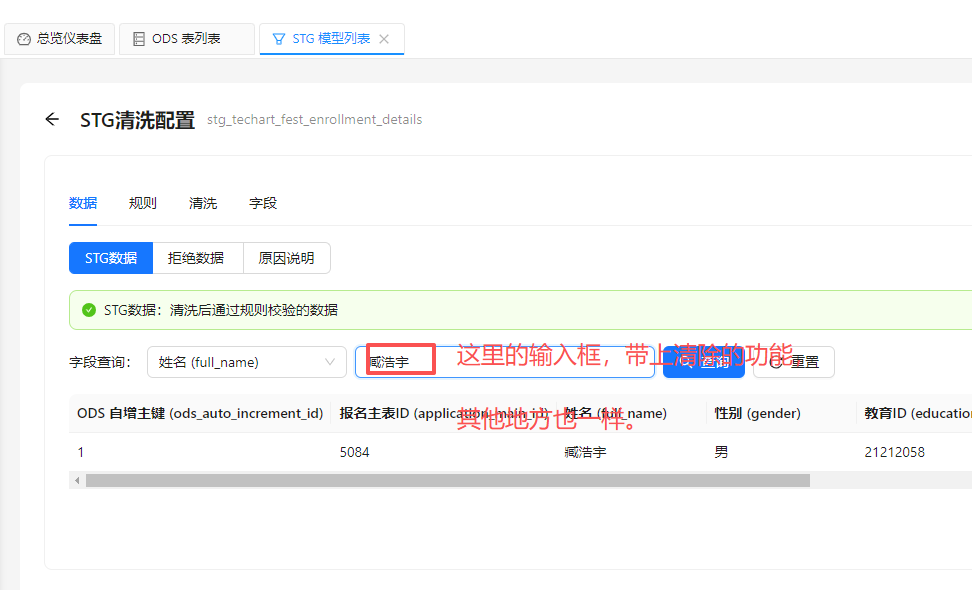Switch to the 拒绝数据 segment
972x590 pixels.
(x=196, y=258)
